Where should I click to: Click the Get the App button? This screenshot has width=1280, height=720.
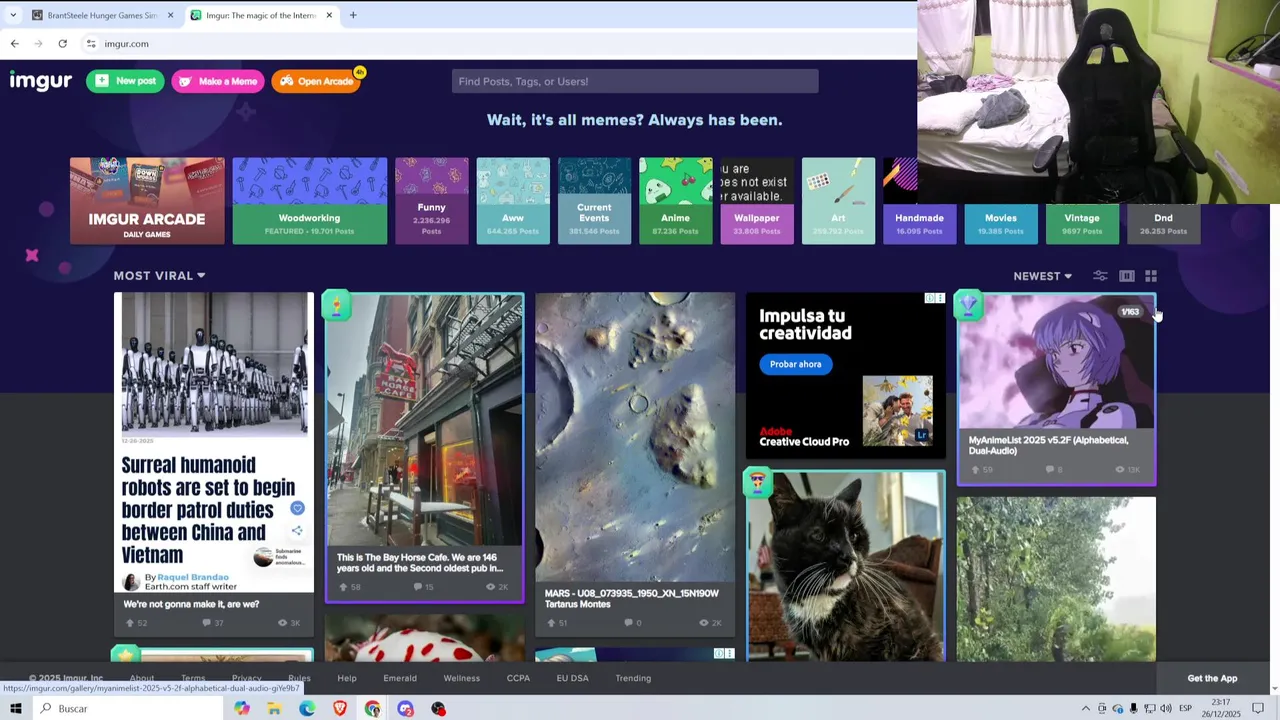1212,678
